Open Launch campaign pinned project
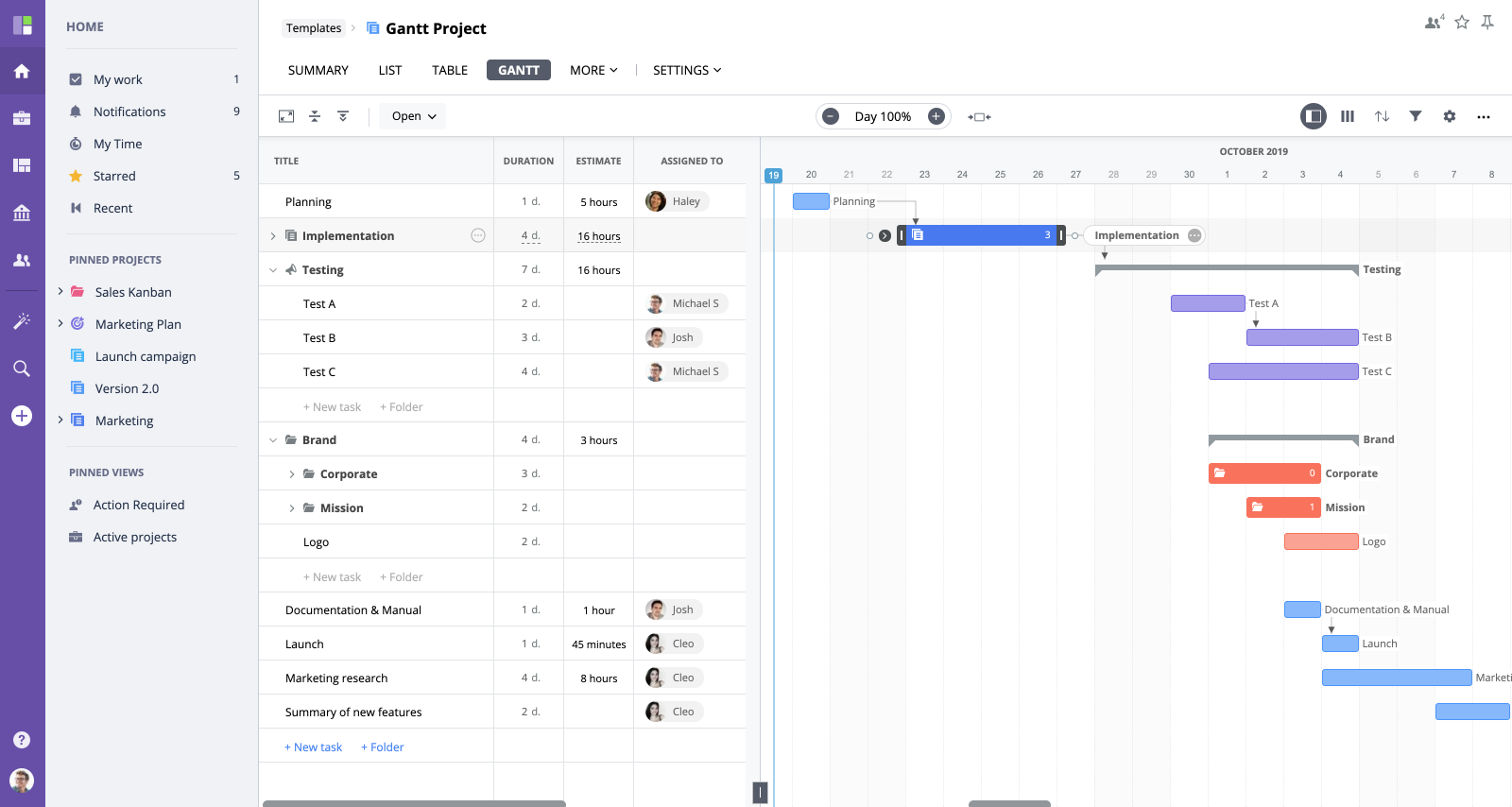Screen dimensions: 1512x807 pos(146,356)
